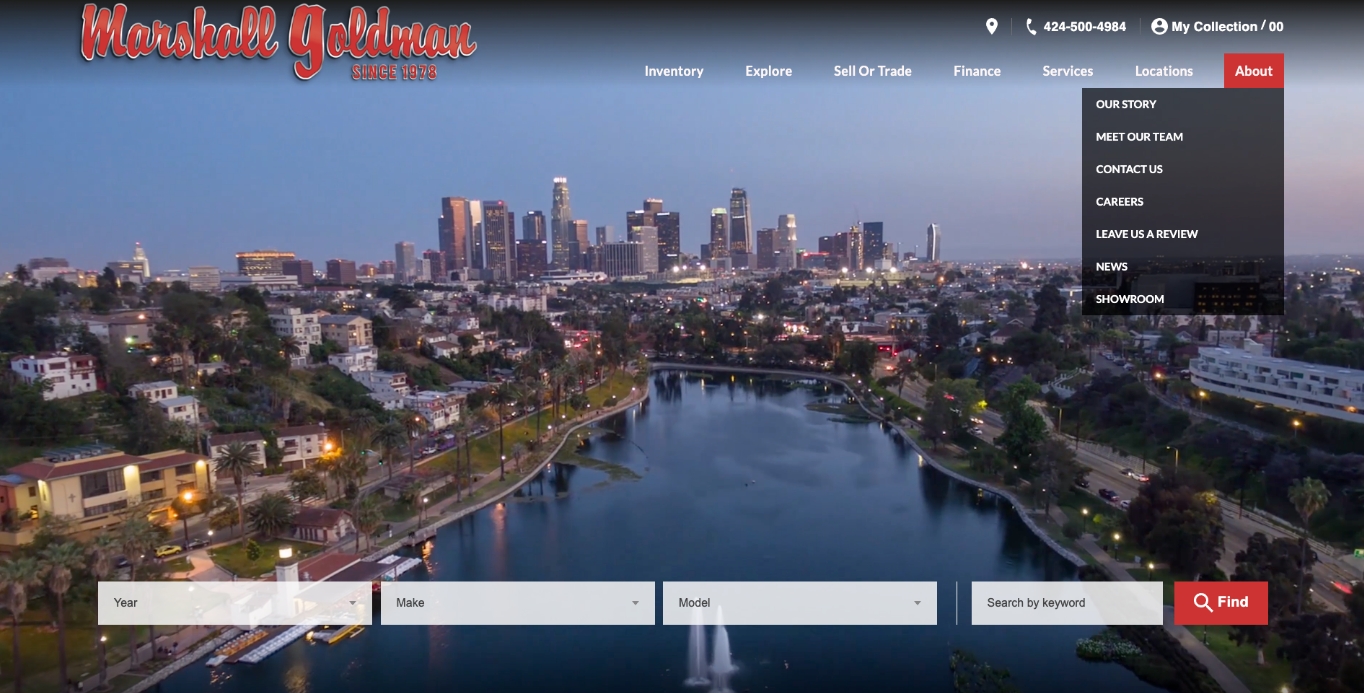Click the highlighted About menu
Image resolution: width=1364 pixels, height=693 pixels.
tap(1254, 71)
